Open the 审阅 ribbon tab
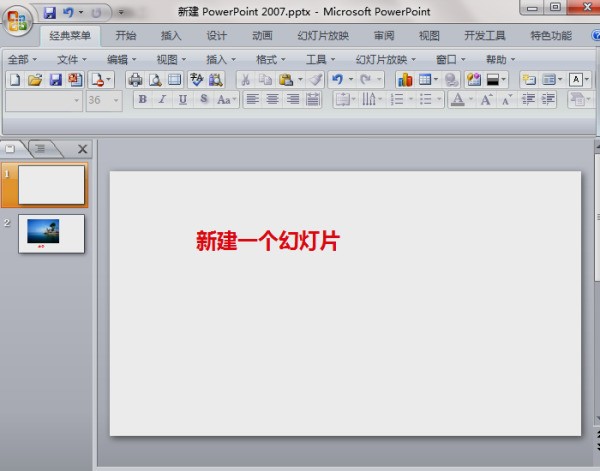Viewport: 600px width, 471px height. tap(384, 35)
